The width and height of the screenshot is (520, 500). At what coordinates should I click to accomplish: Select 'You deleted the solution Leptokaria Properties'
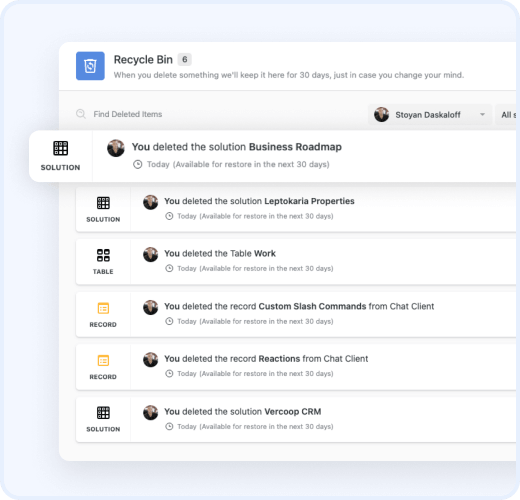tap(259, 201)
